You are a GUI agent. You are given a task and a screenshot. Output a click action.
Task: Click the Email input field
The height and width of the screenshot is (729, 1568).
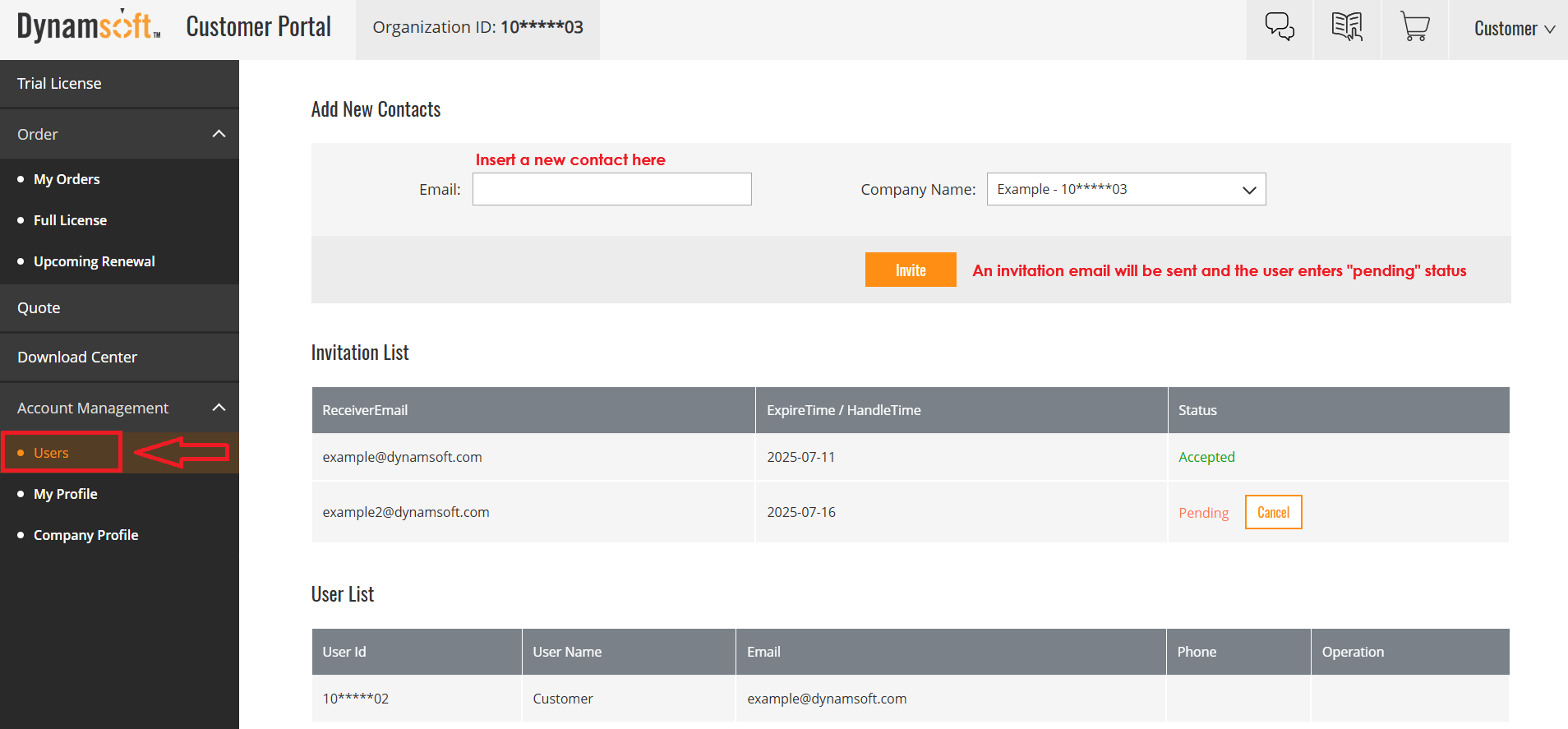click(x=611, y=189)
